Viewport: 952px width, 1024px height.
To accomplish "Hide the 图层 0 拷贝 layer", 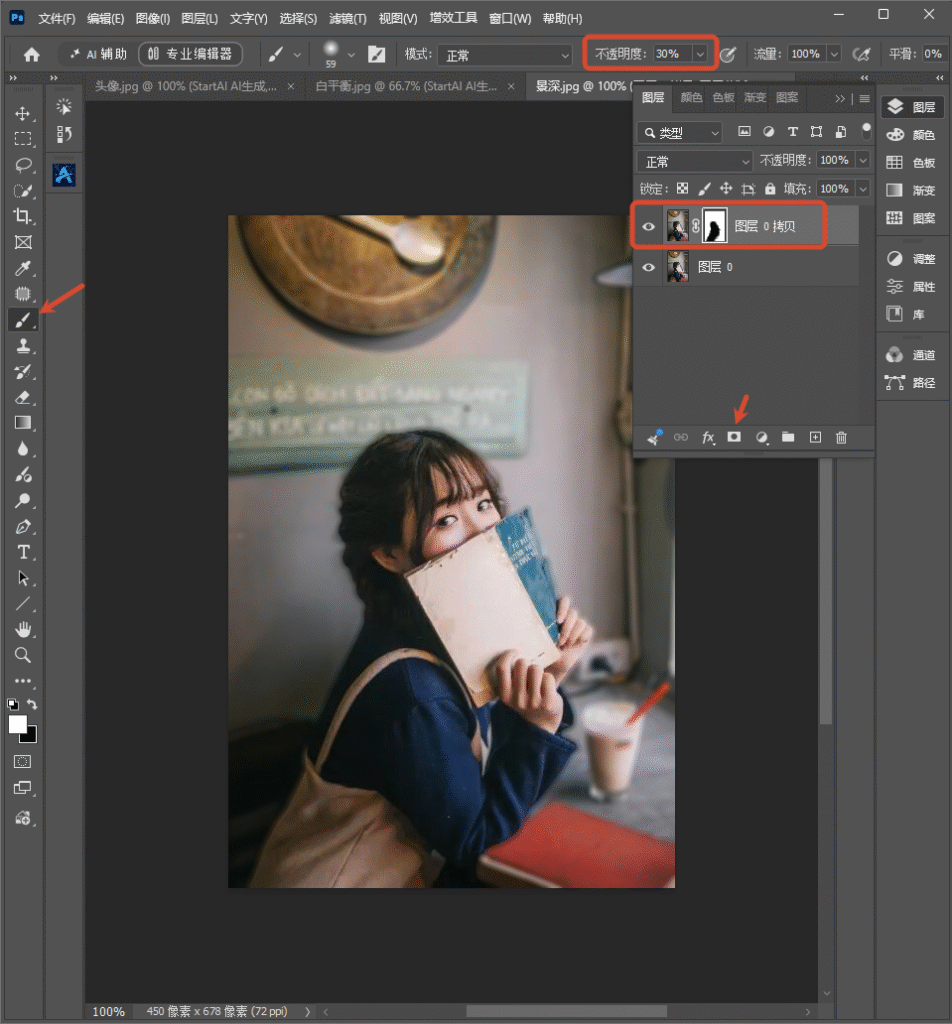I will pos(648,227).
